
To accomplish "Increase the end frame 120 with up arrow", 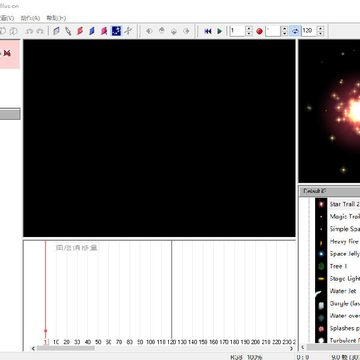I will point(320,29).
